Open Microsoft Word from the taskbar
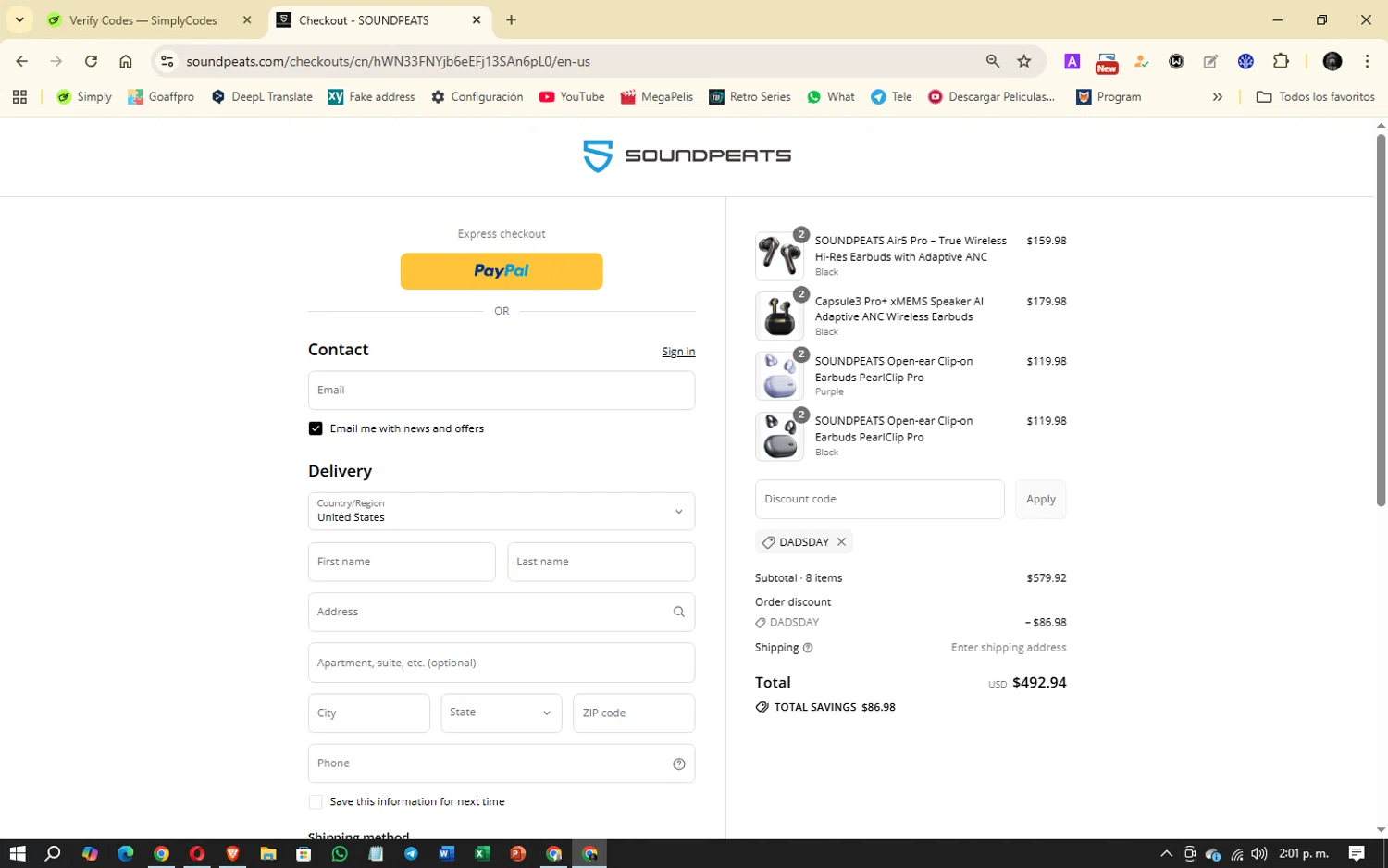 tap(447, 853)
